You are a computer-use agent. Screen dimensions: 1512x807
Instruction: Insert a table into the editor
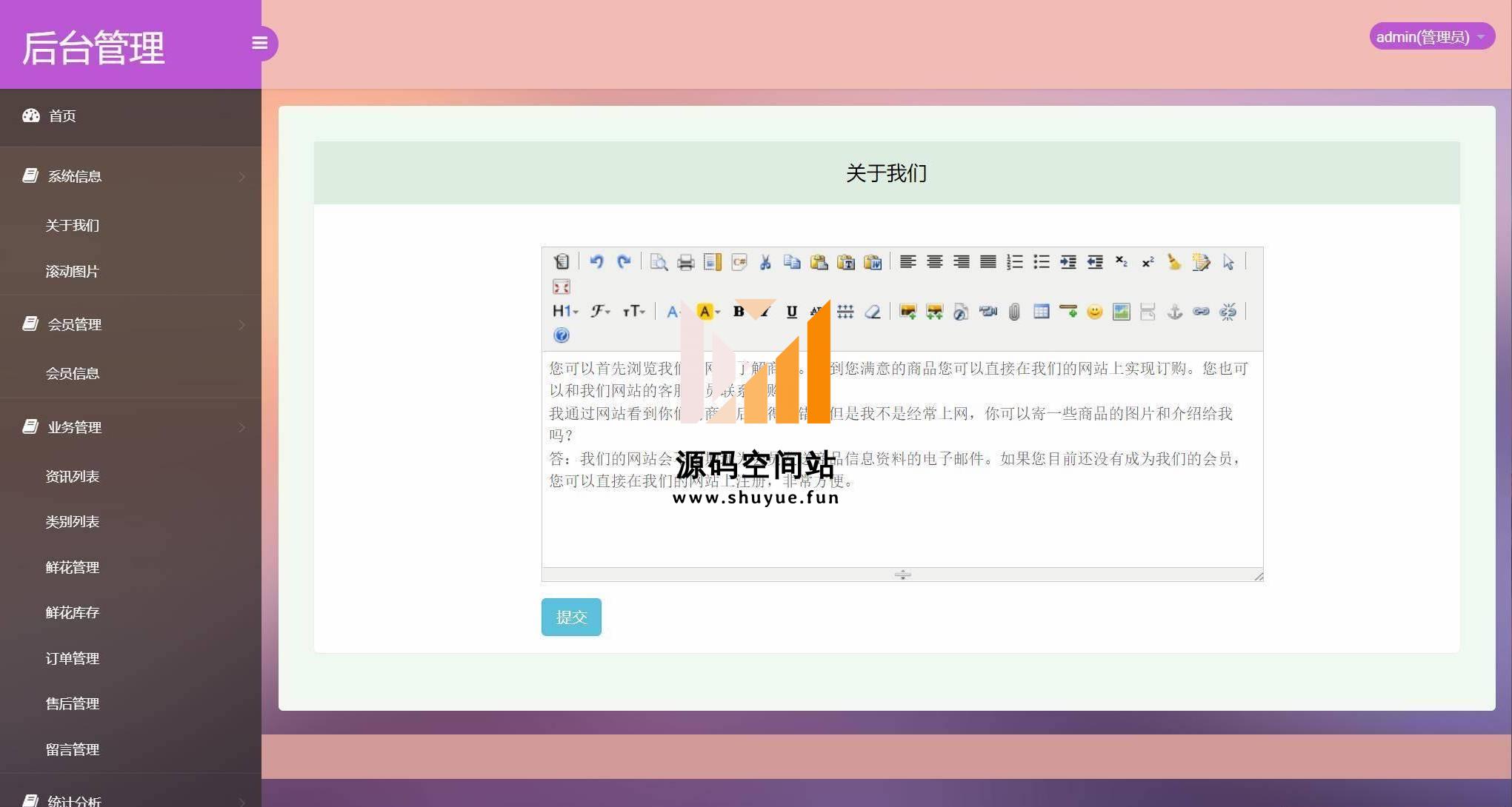pos(1041,312)
